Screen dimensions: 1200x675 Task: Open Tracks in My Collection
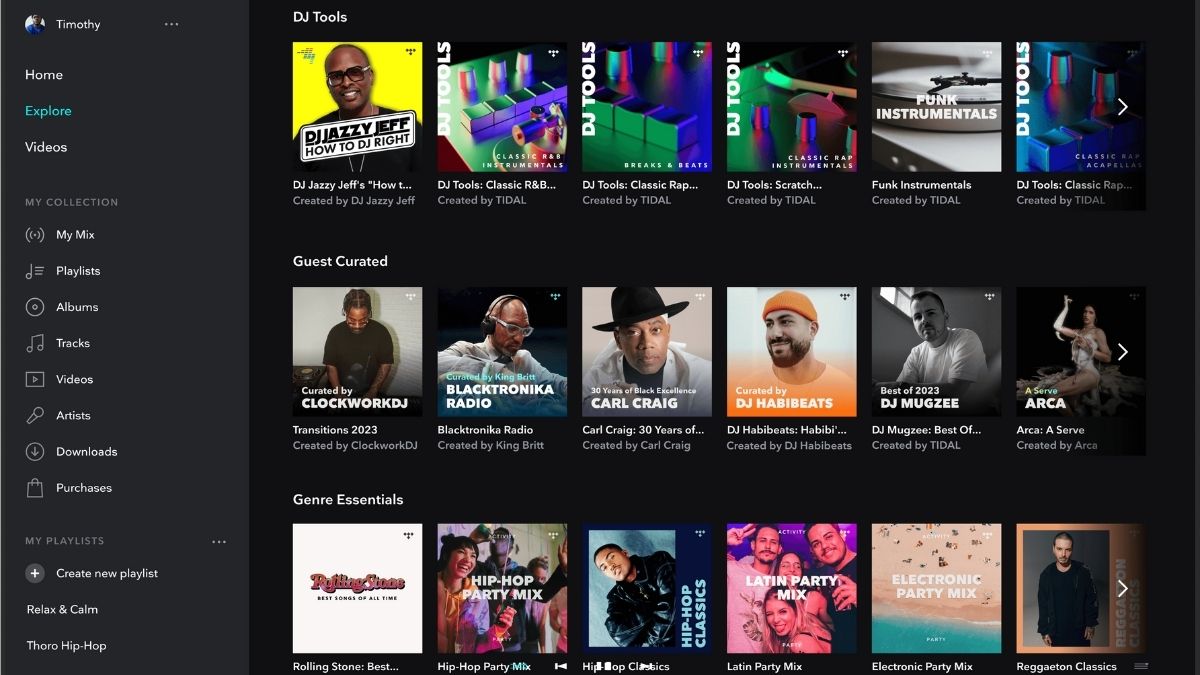(x=72, y=343)
